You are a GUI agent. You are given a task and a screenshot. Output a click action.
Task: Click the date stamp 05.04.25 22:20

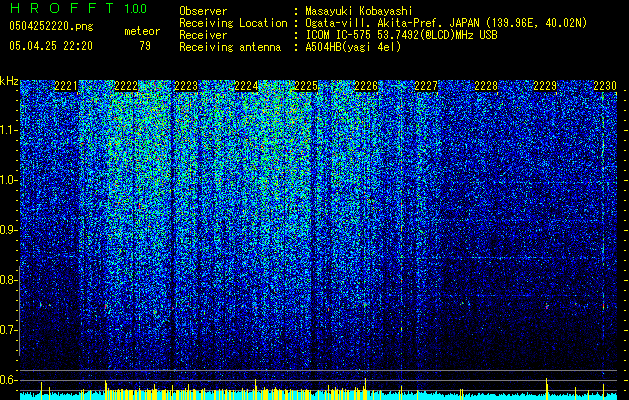pos(51,46)
